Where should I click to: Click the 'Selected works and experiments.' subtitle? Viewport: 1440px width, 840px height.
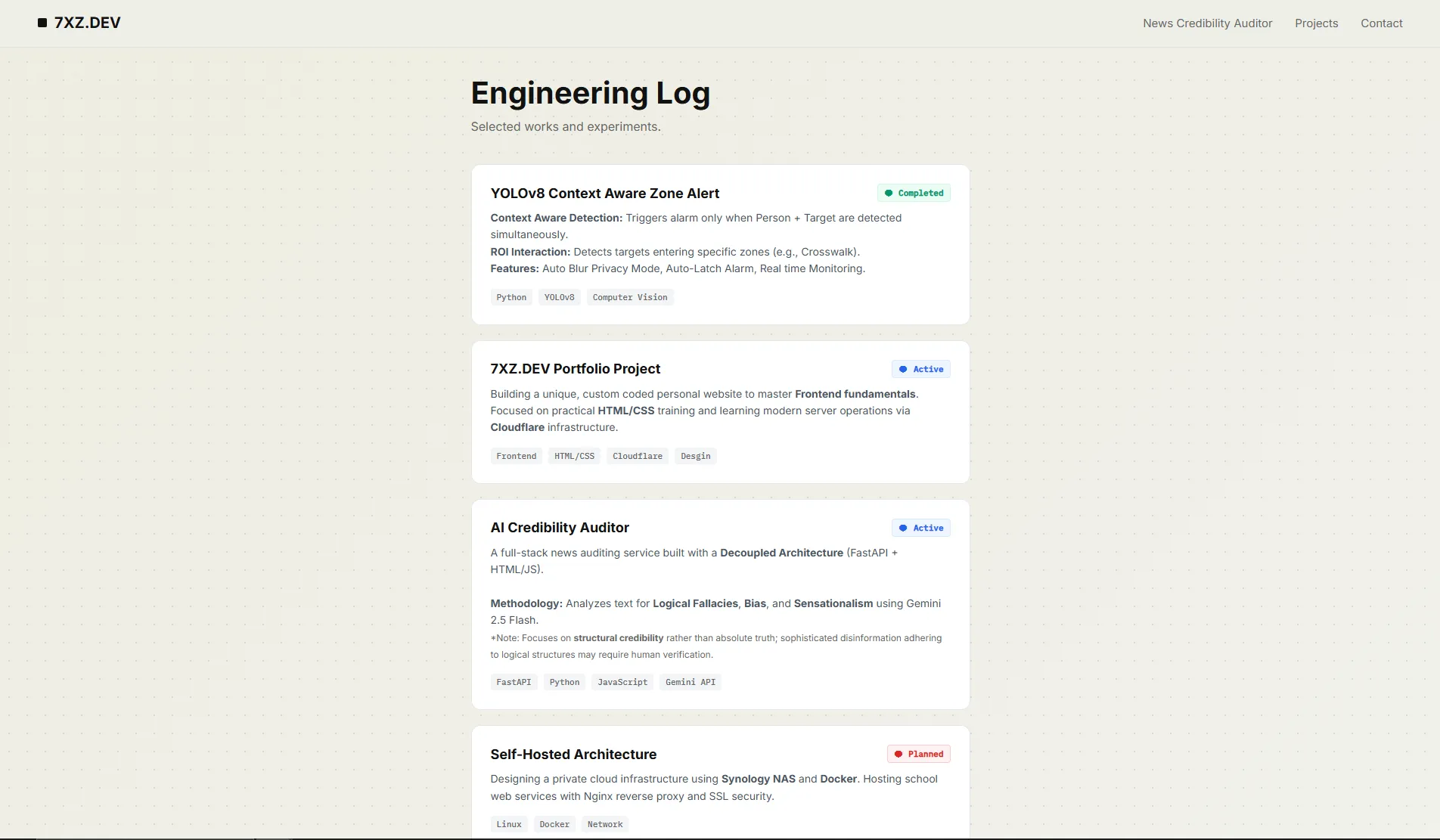click(x=566, y=126)
